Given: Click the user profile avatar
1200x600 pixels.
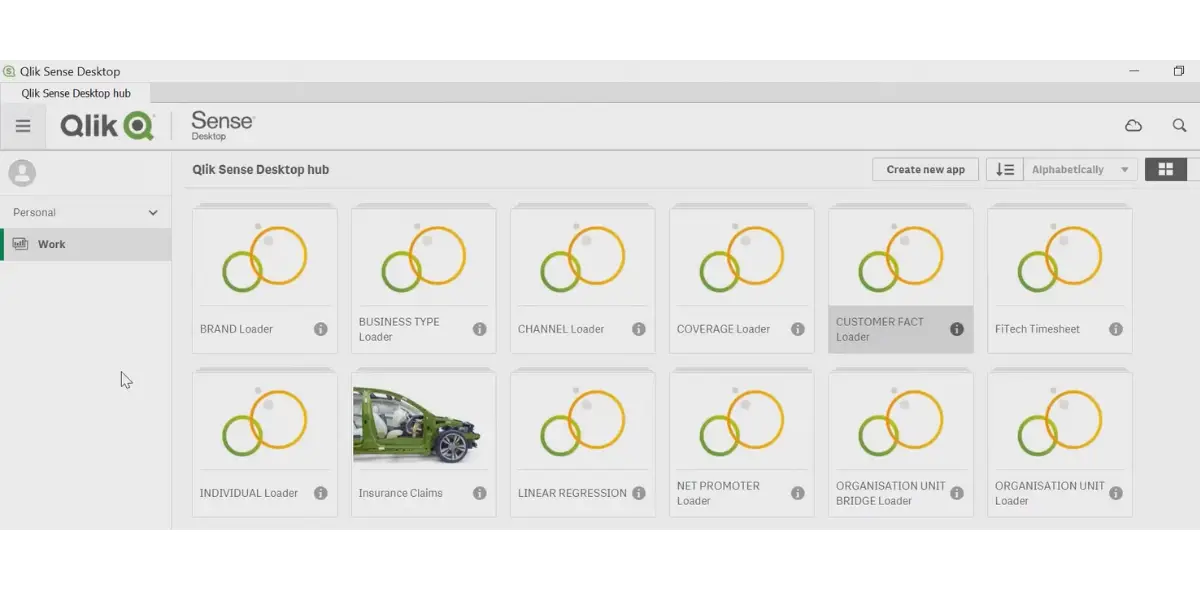Looking at the screenshot, I should click(x=22, y=173).
